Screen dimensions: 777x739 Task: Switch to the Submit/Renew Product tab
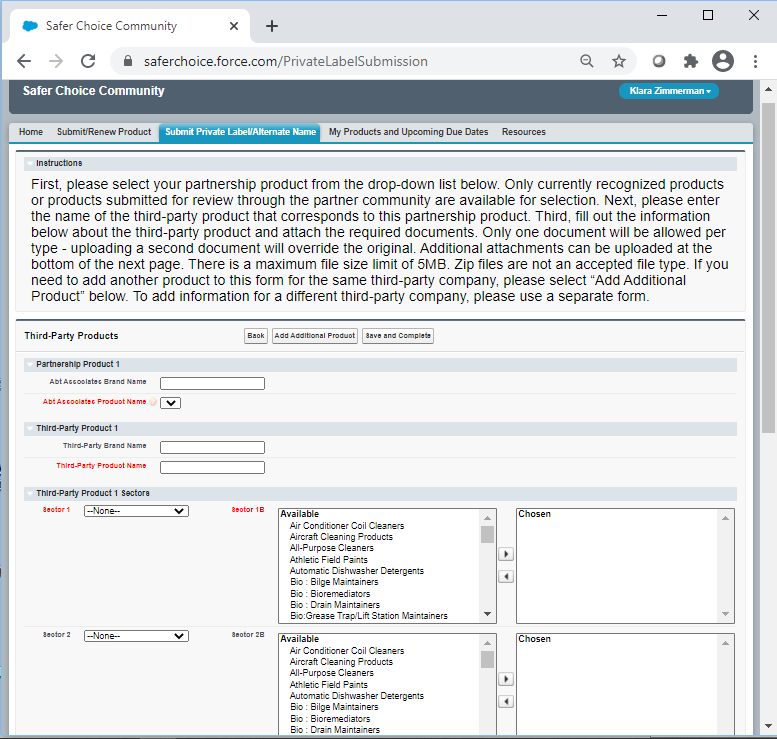click(x=104, y=132)
